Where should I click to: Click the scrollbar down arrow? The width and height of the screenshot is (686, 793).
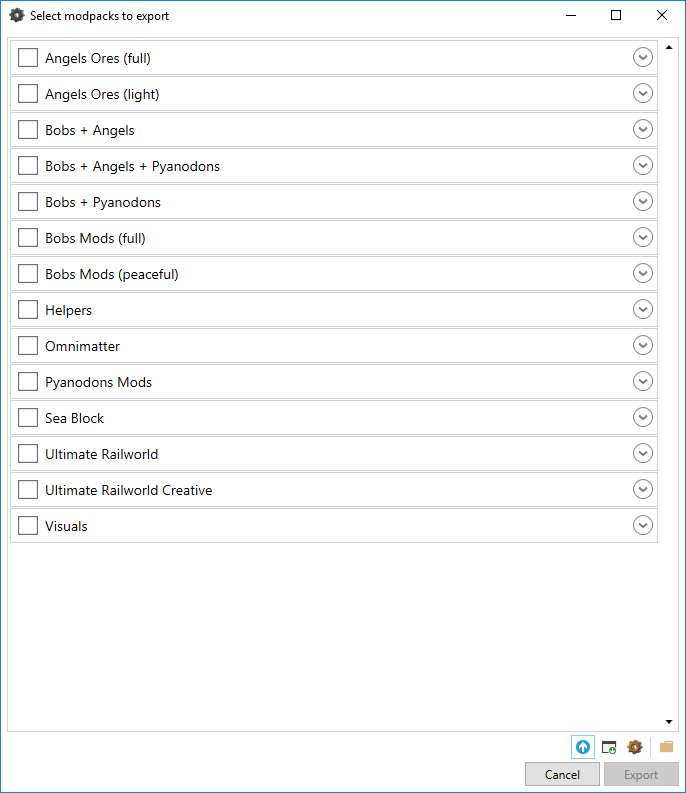point(669,722)
